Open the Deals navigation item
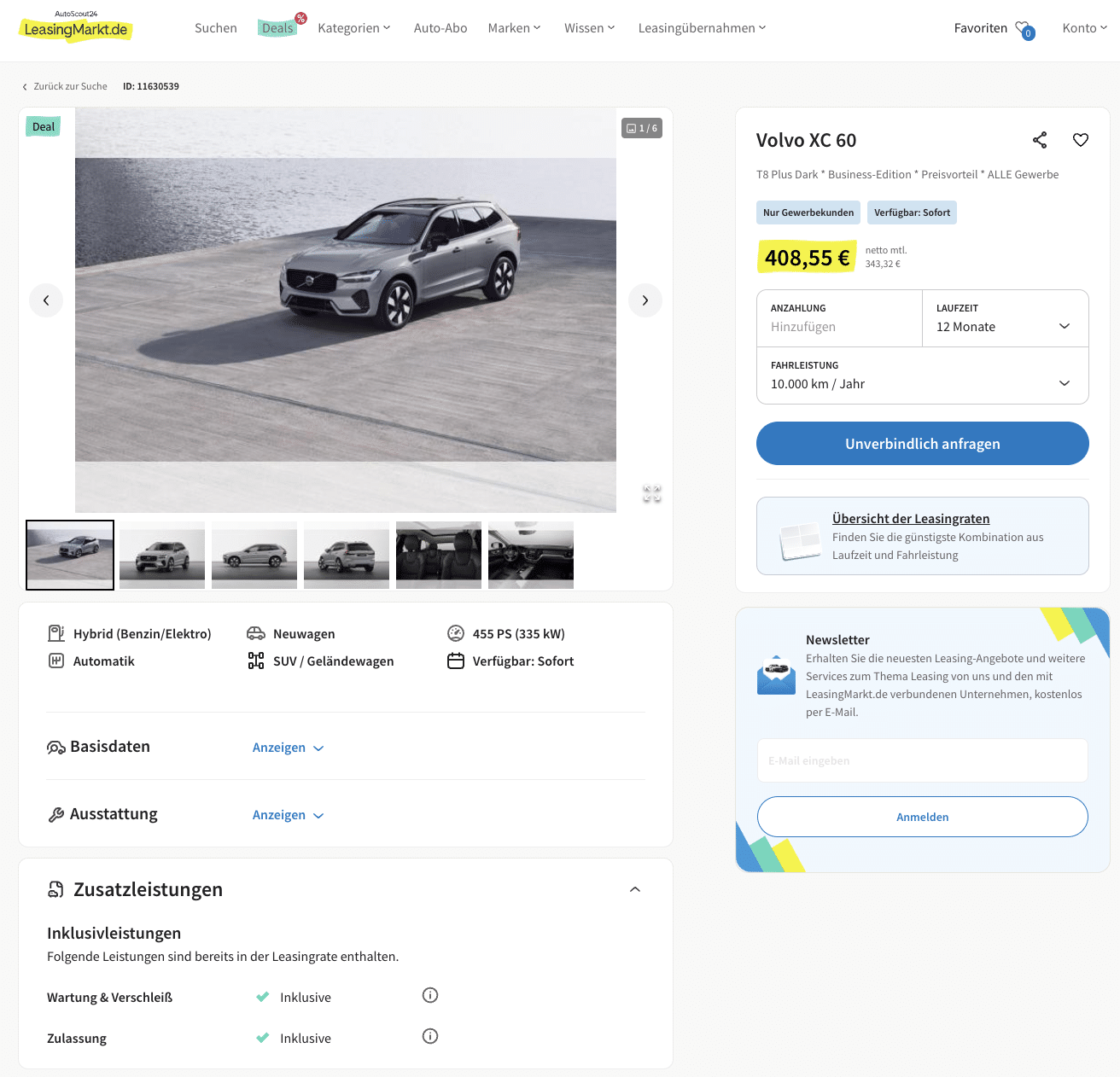Viewport: 1120px width, 1077px height. (277, 28)
